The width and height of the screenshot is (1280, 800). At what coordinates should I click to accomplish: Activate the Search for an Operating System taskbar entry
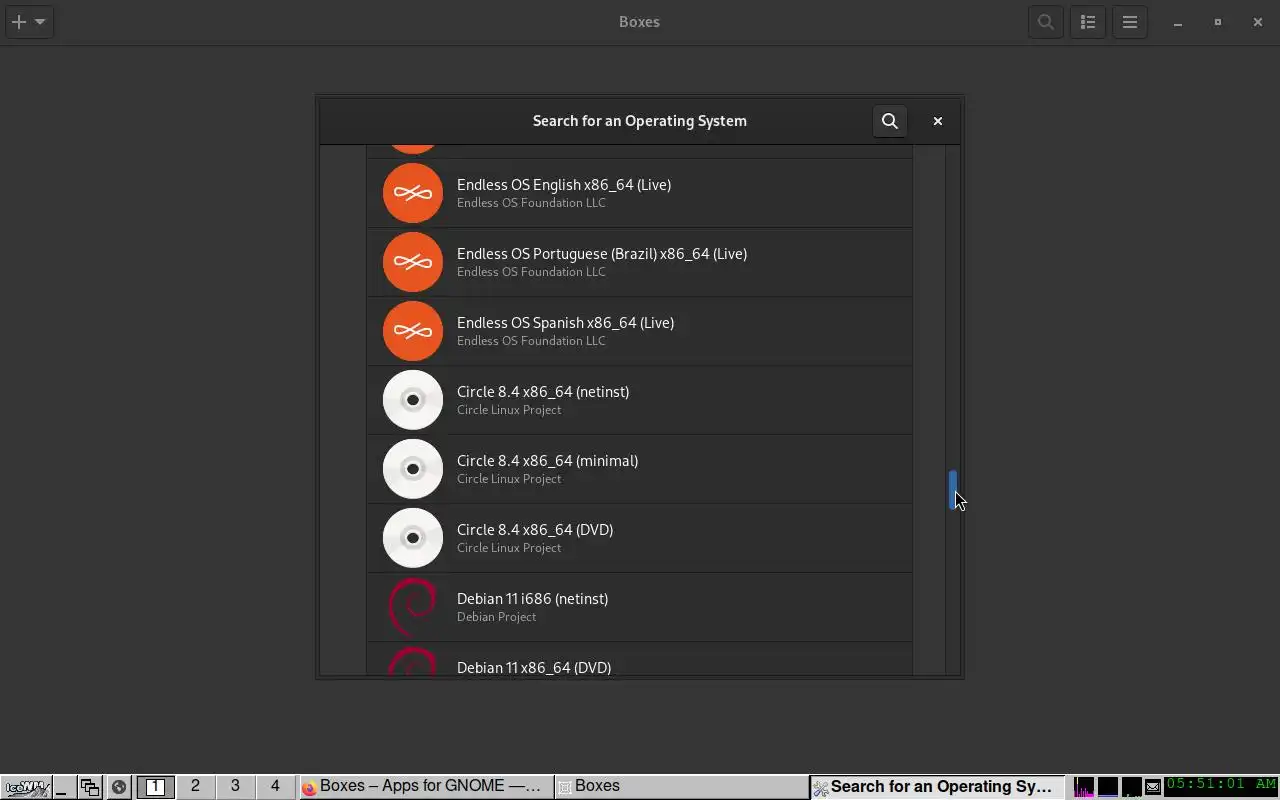click(936, 787)
